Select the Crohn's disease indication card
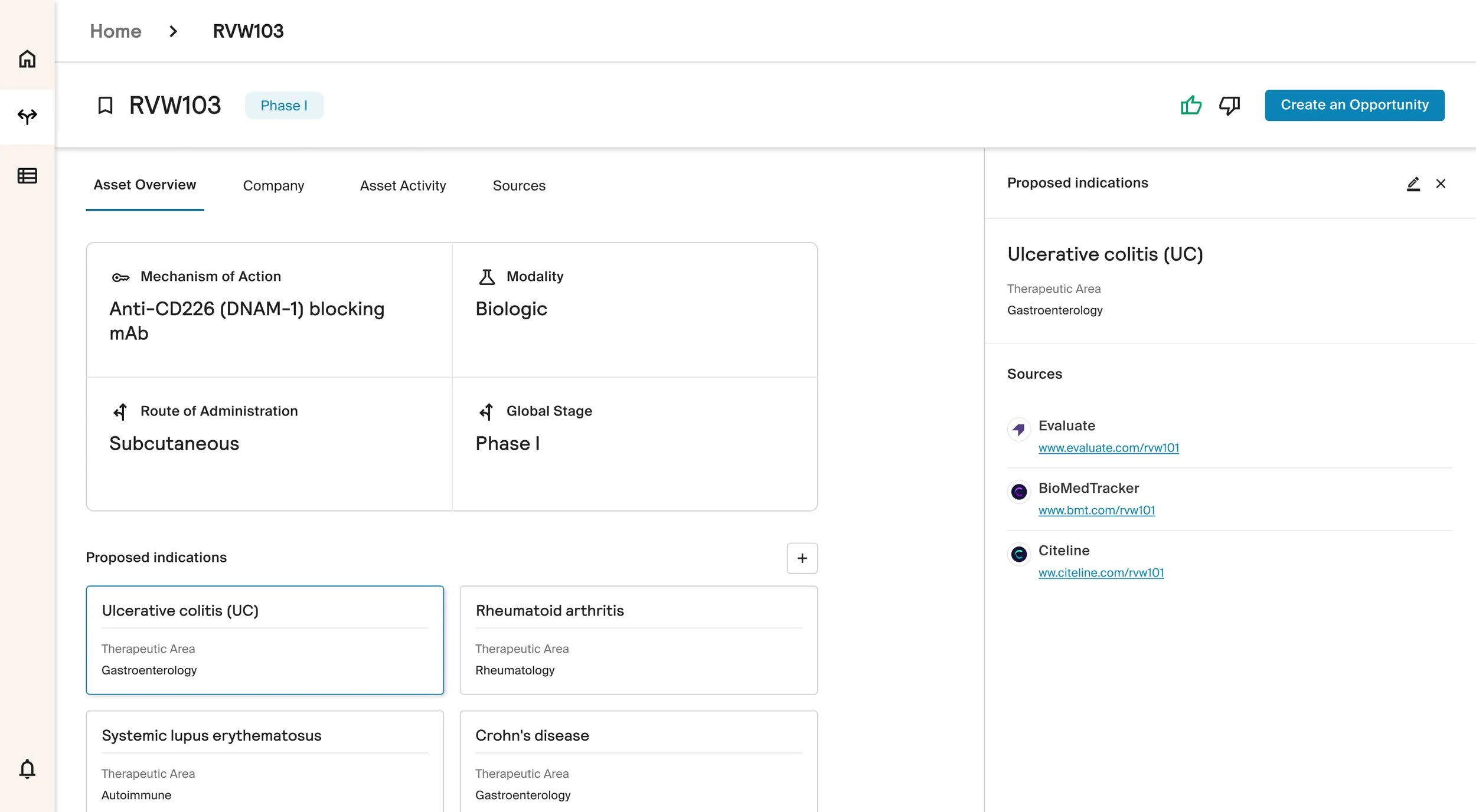This screenshot has width=1476, height=812. 638,761
